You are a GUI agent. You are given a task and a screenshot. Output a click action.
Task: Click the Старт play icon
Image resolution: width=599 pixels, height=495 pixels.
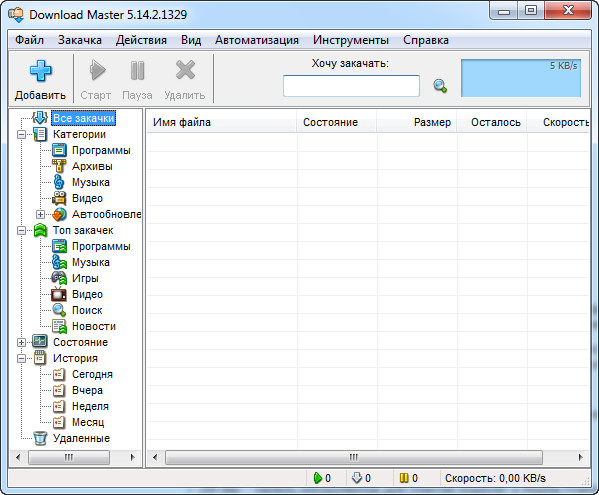(x=97, y=70)
